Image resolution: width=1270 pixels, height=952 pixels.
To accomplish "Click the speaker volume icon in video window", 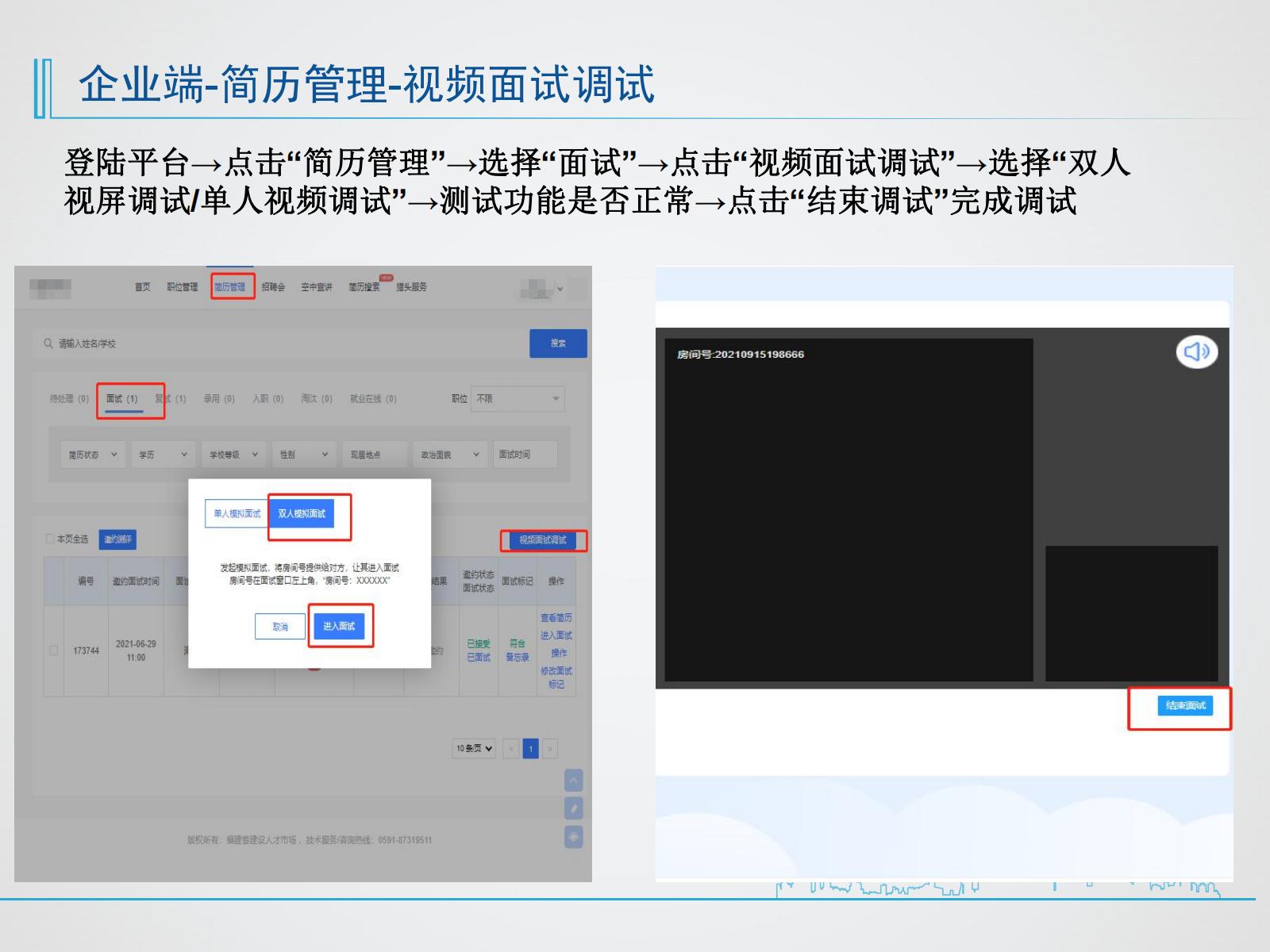I will point(1196,351).
